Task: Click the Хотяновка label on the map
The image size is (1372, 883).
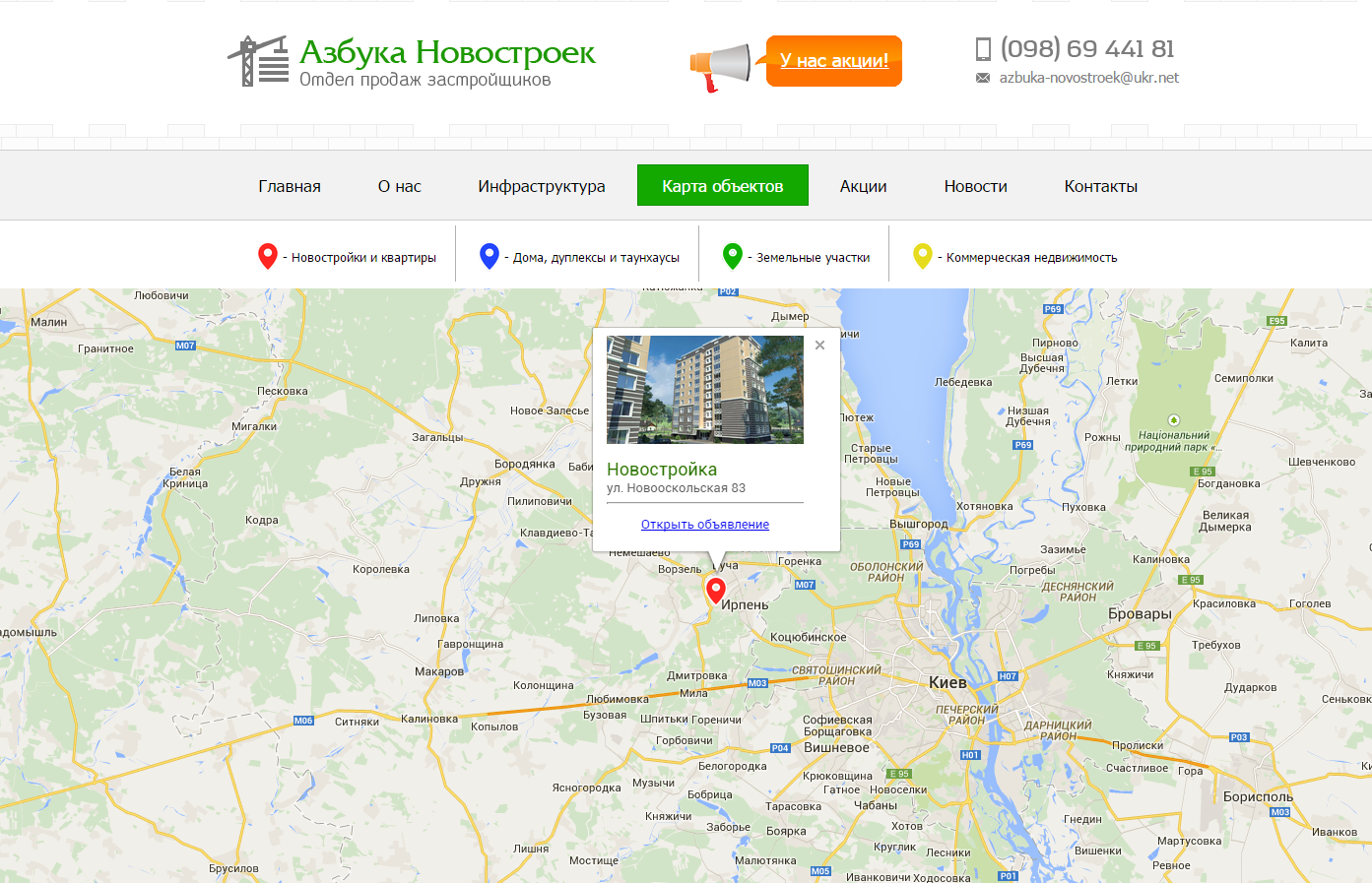Action: (985, 506)
